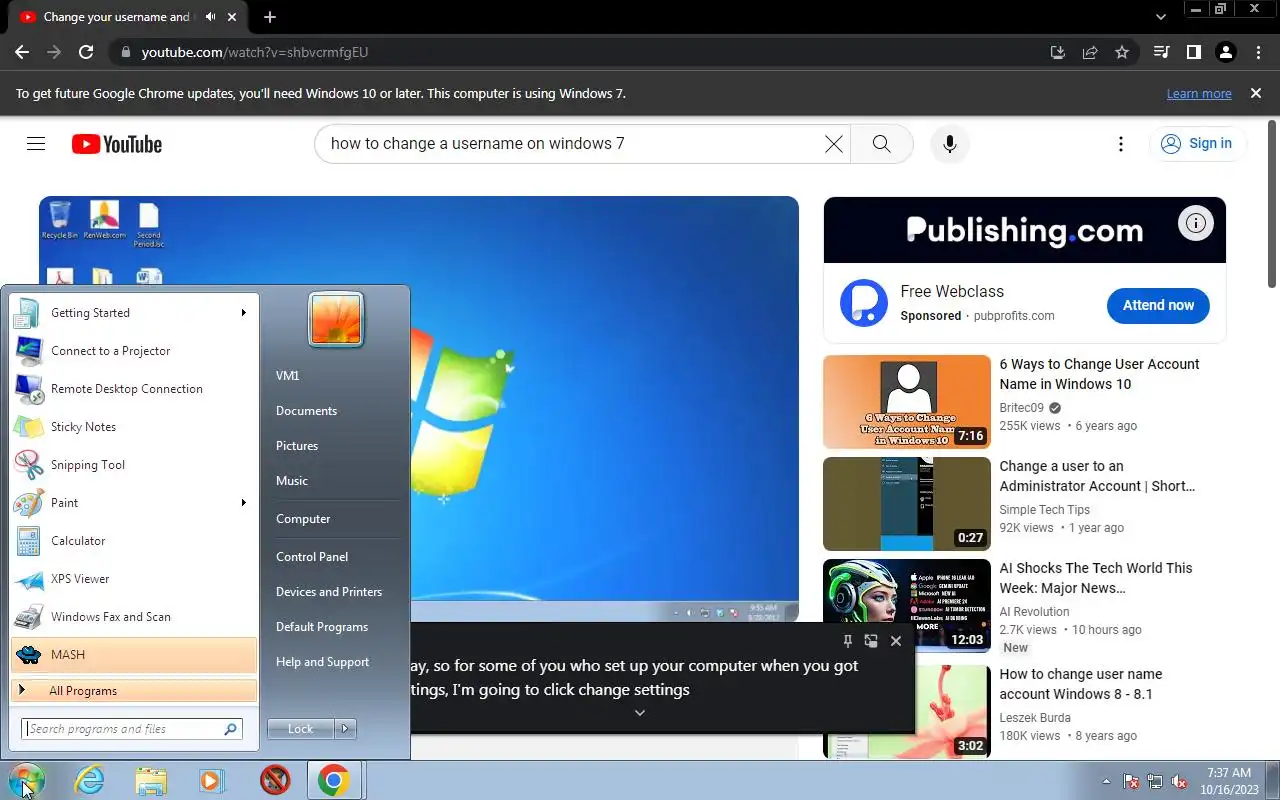Click Start menu search programs field
Screen dimensions: 1280x800
click(132, 729)
